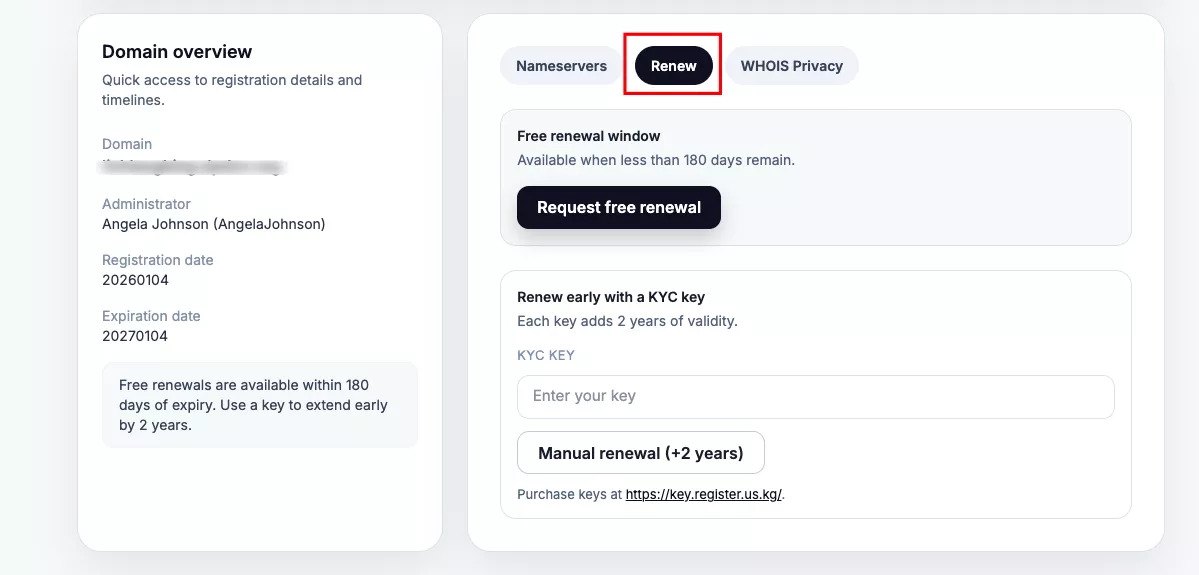Click the KYC KEY field label
Image resolution: width=1199 pixels, height=575 pixels.
point(545,355)
